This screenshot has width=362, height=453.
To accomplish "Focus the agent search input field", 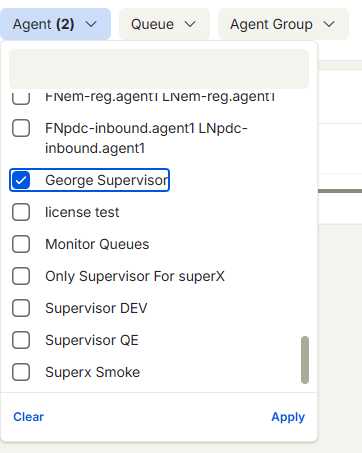I will [159, 69].
